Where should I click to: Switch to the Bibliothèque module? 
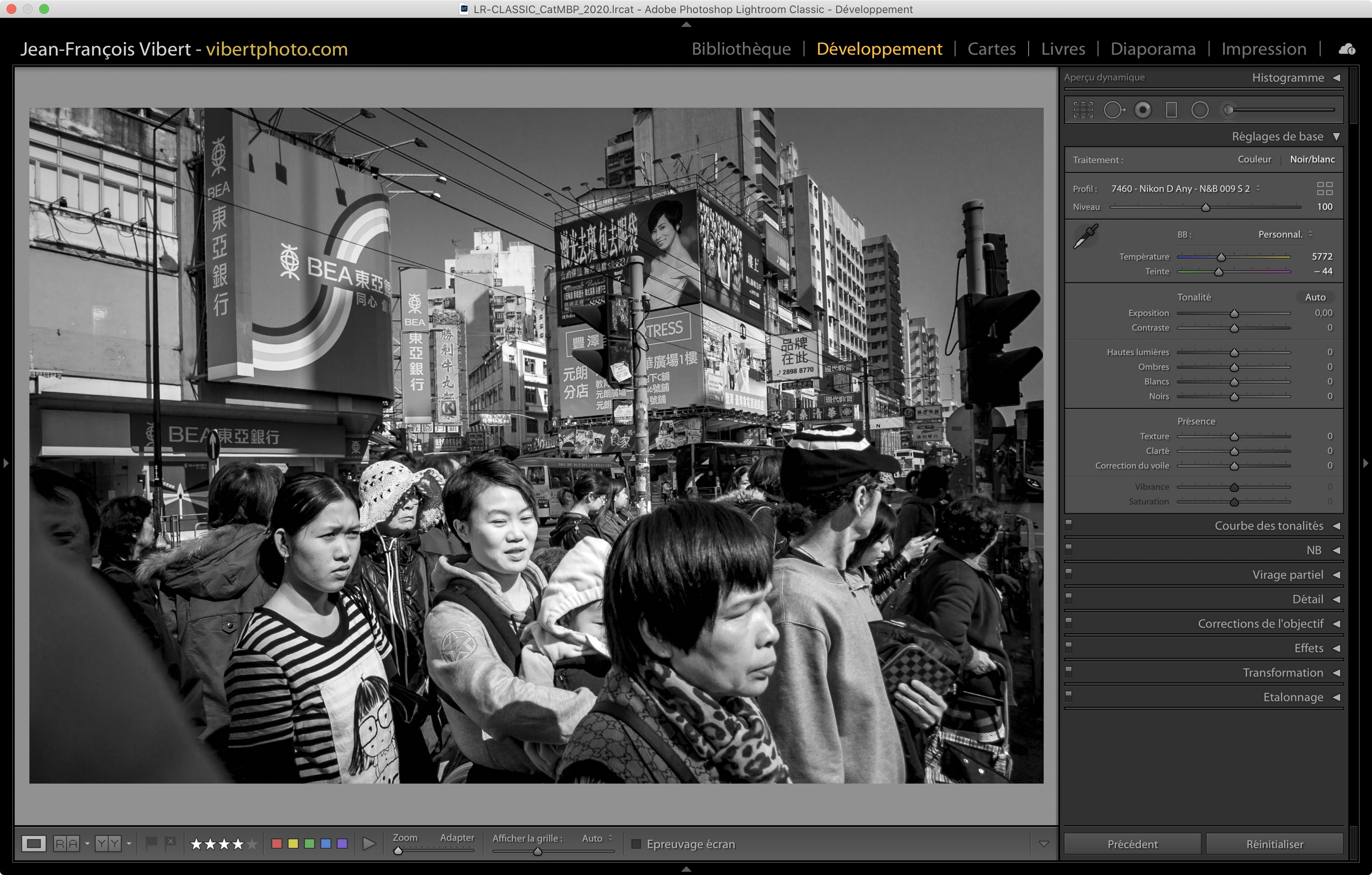(741, 49)
